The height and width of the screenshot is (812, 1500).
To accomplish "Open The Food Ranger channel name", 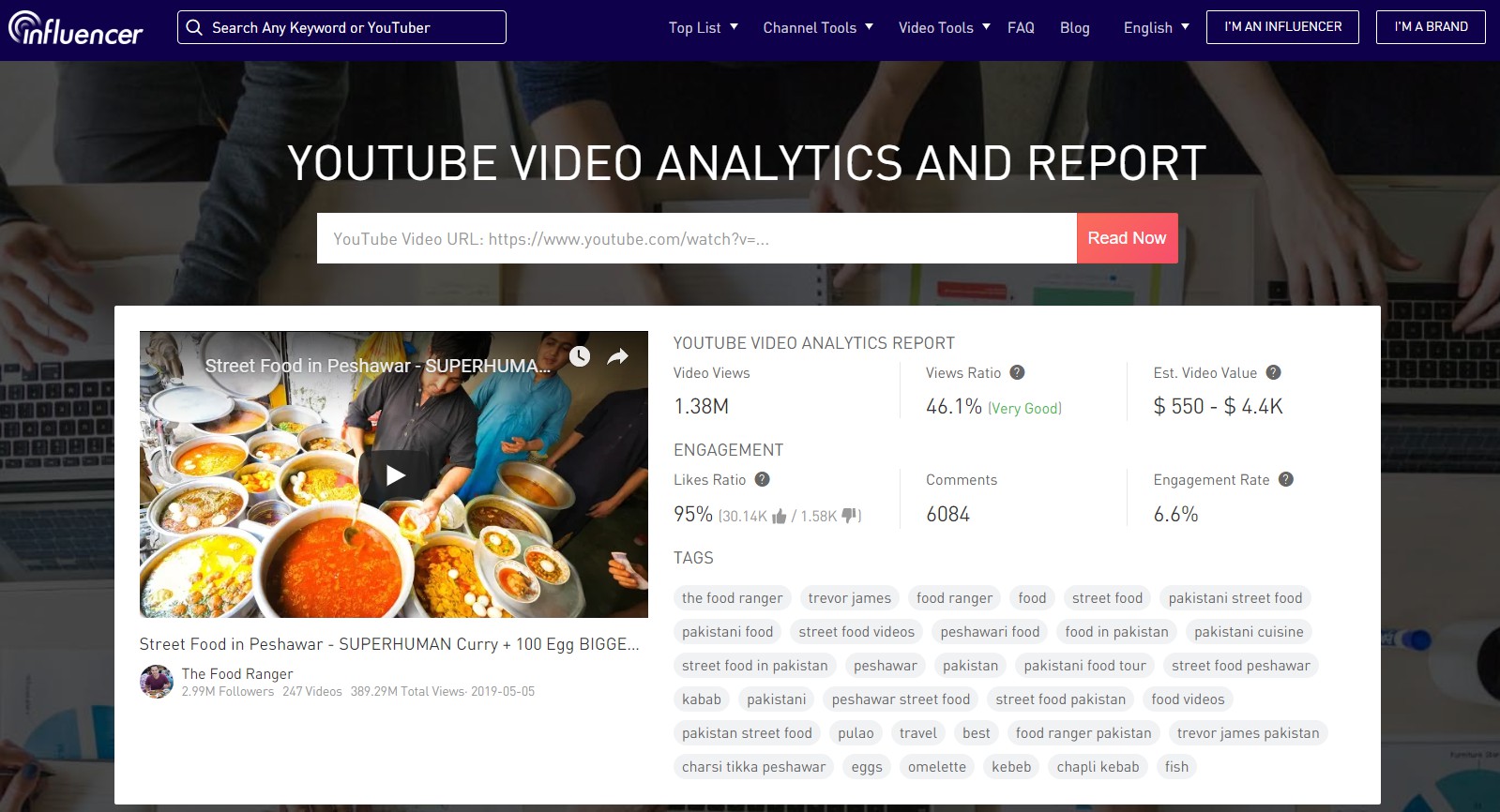I will click(x=237, y=673).
